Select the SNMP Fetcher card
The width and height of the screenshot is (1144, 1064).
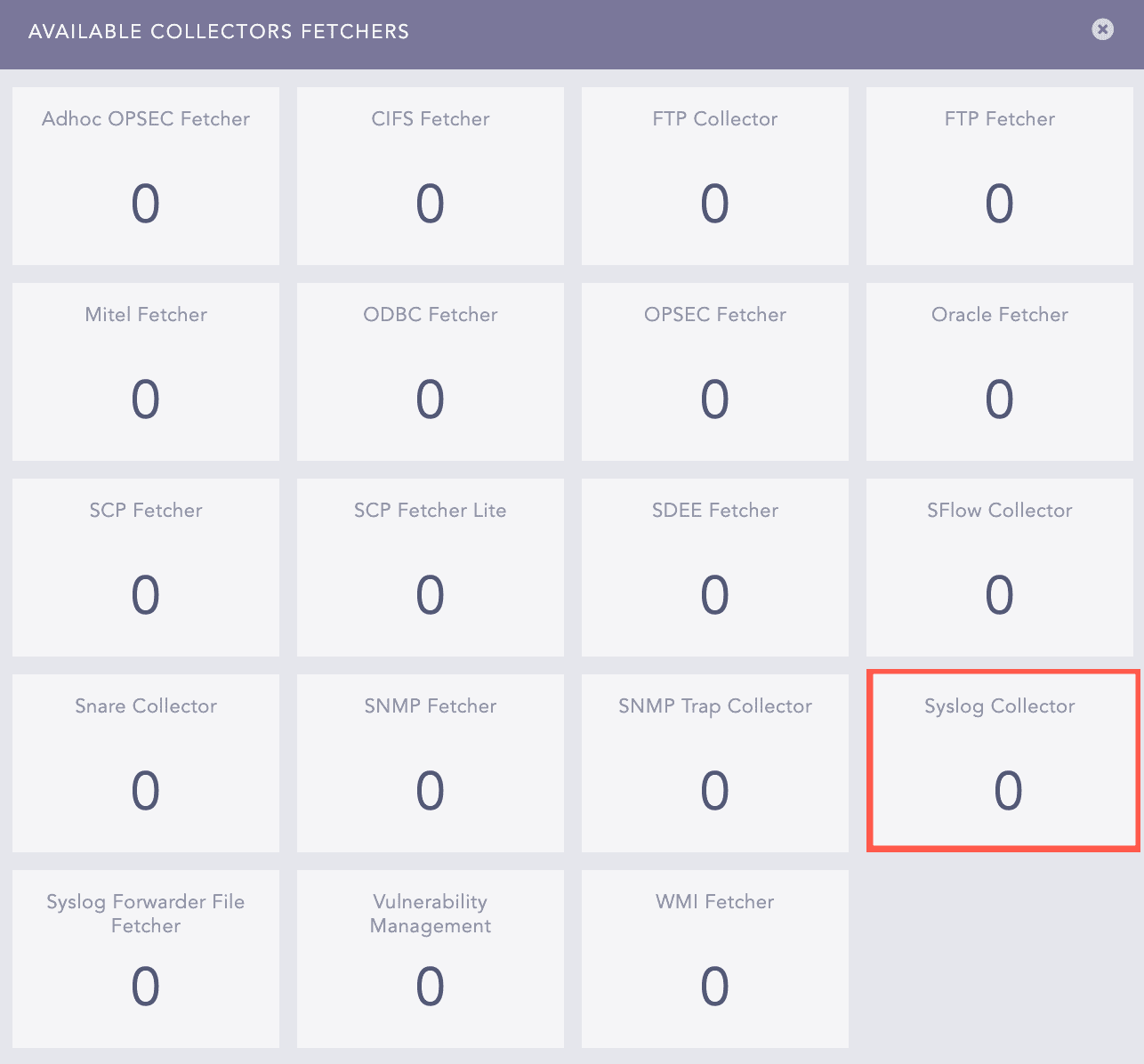coord(430,762)
